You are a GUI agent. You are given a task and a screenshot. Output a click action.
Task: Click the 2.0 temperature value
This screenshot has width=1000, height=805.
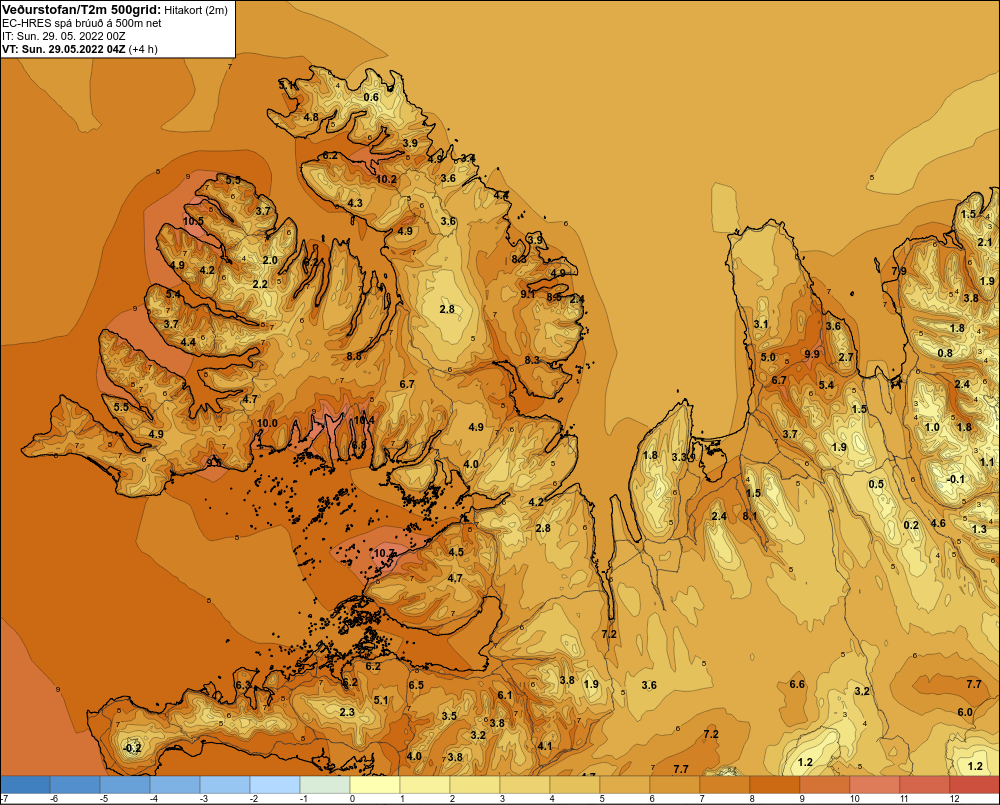pos(270,260)
